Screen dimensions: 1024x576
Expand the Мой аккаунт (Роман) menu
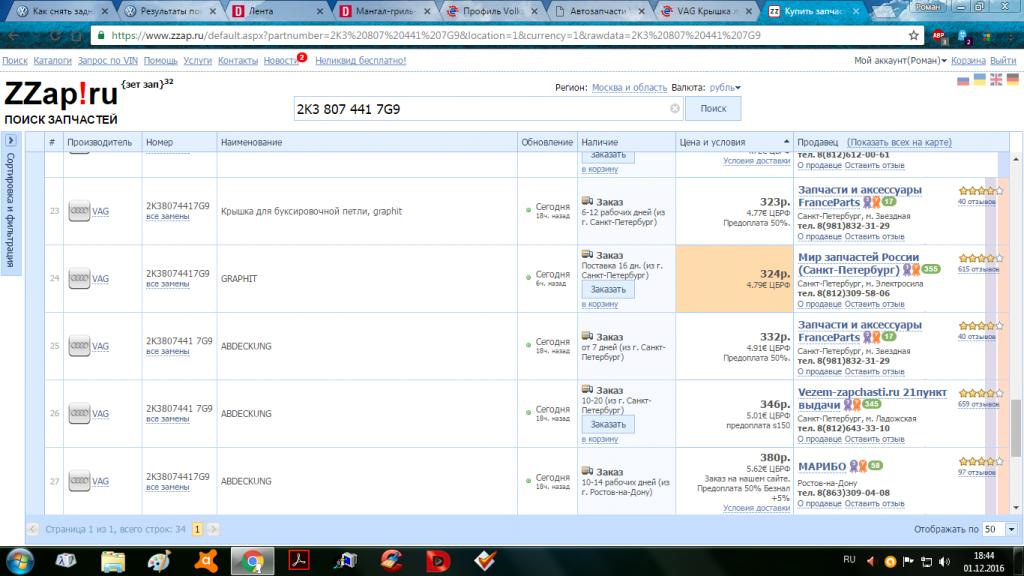(900, 60)
